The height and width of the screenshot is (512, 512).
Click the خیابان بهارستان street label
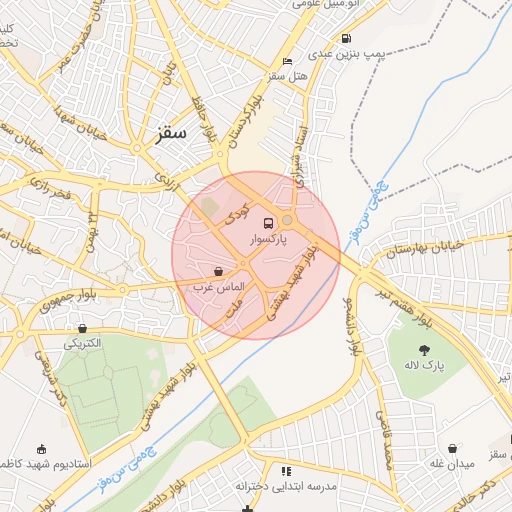pyautogui.click(x=425, y=250)
